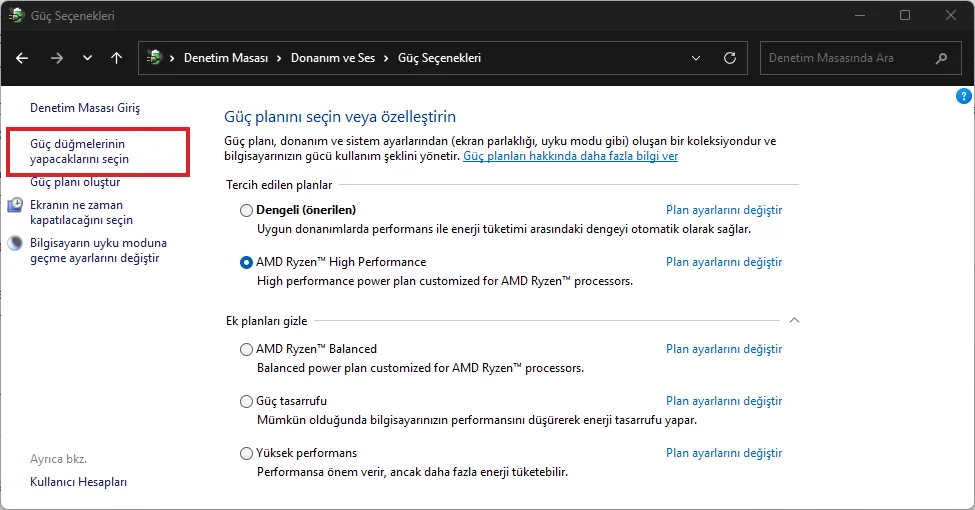Open Ekranın ne zaman kapatılacağını seçin
975x510 pixels.
[x=81, y=212]
